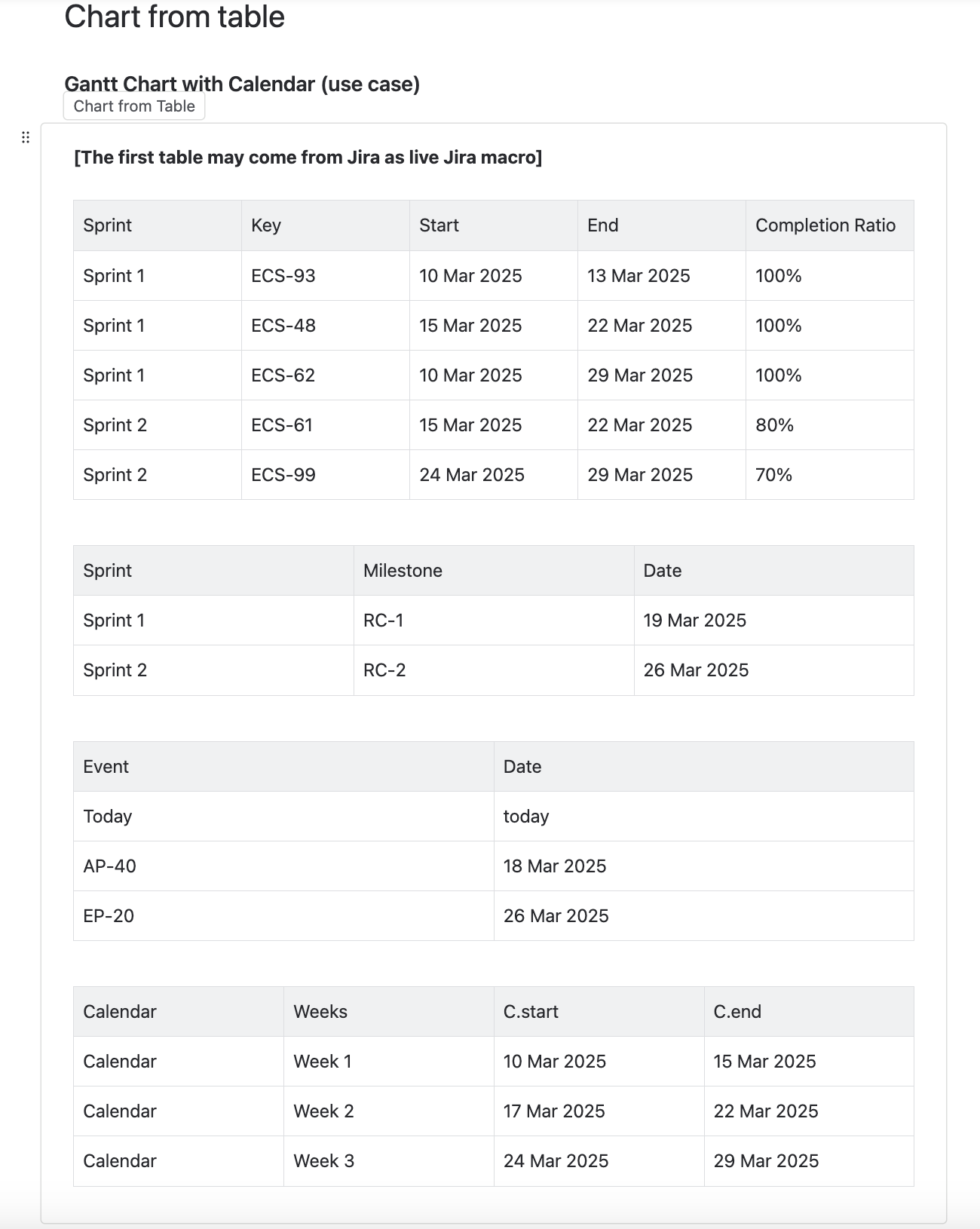Click the Gantt Chart with Calendar heading
This screenshot has height=1229, width=980.
(242, 84)
